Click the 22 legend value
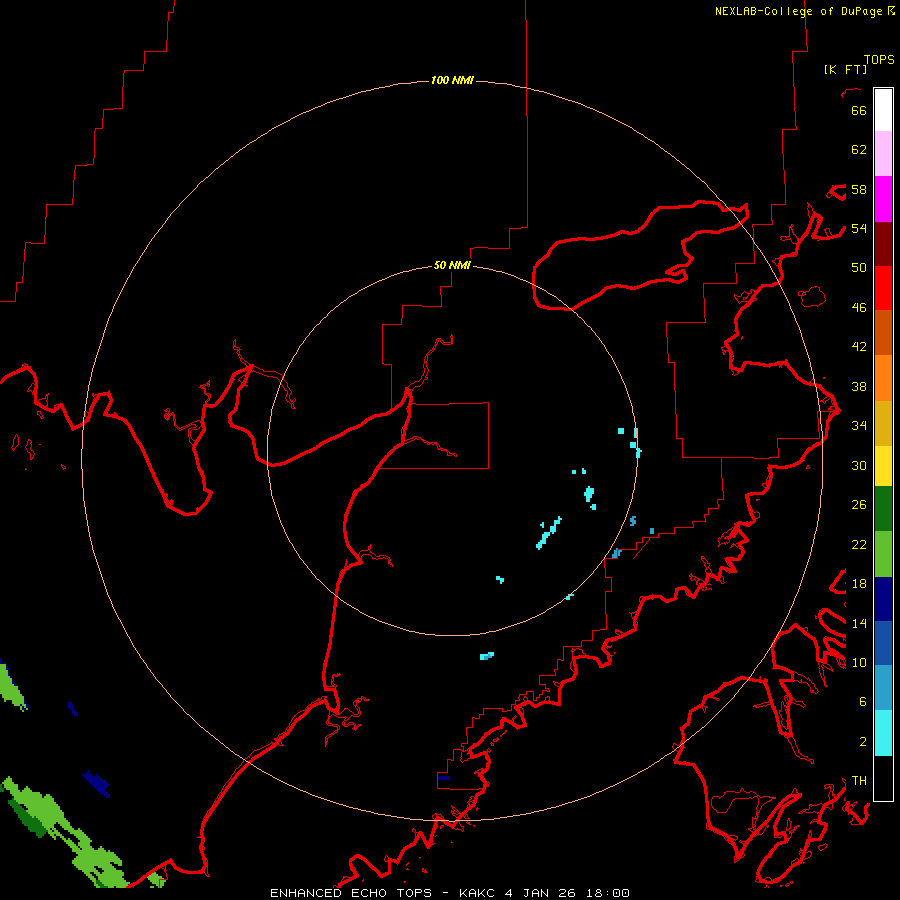The height and width of the screenshot is (900, 900). (859, 544)
